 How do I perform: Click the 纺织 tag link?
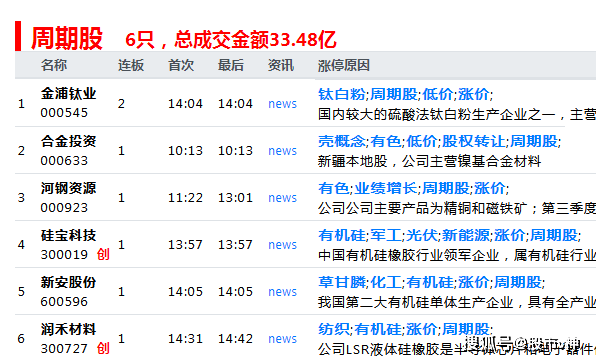(x=334, y=329)
